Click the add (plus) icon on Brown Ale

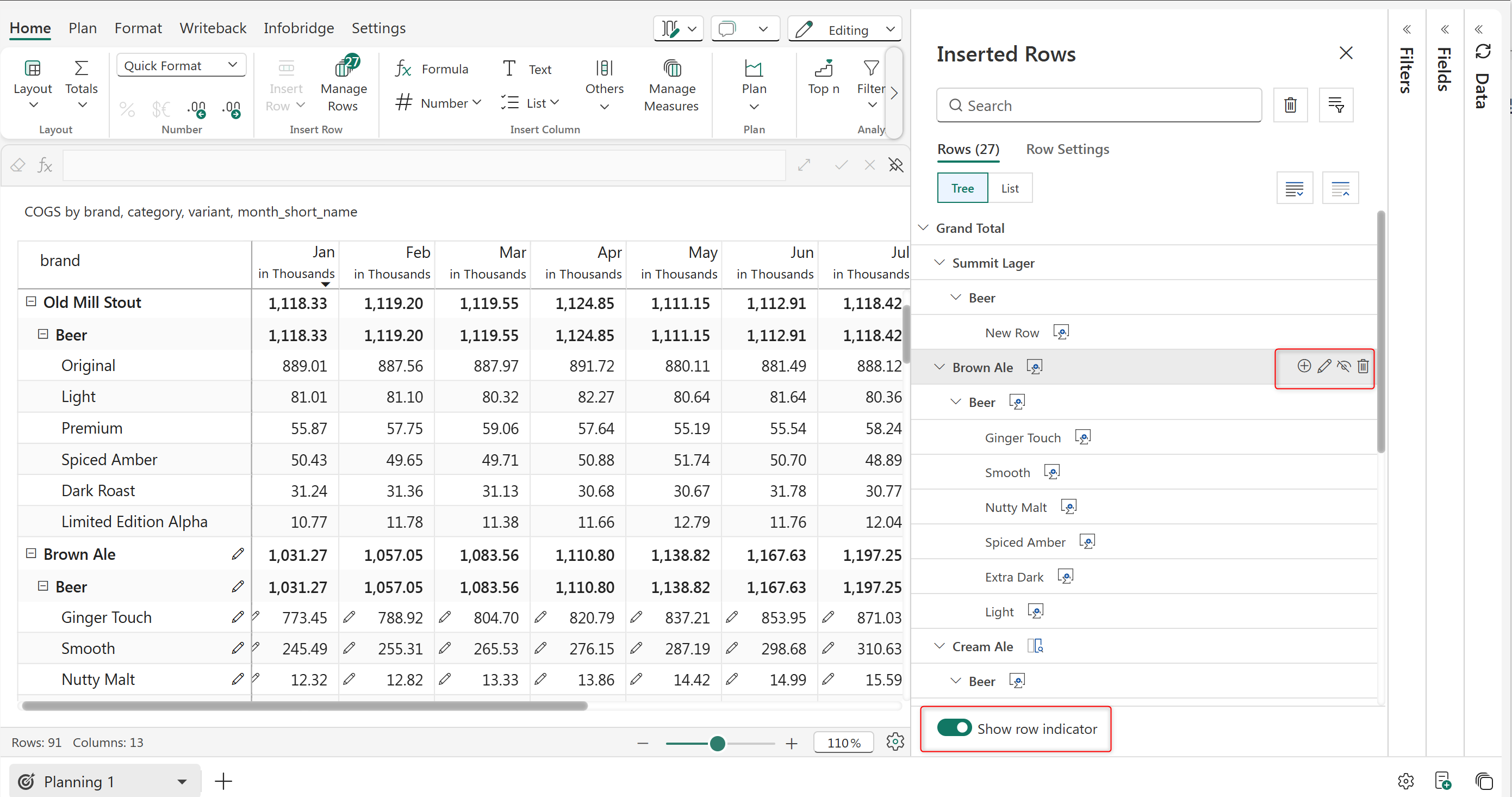pos(1304,367)
